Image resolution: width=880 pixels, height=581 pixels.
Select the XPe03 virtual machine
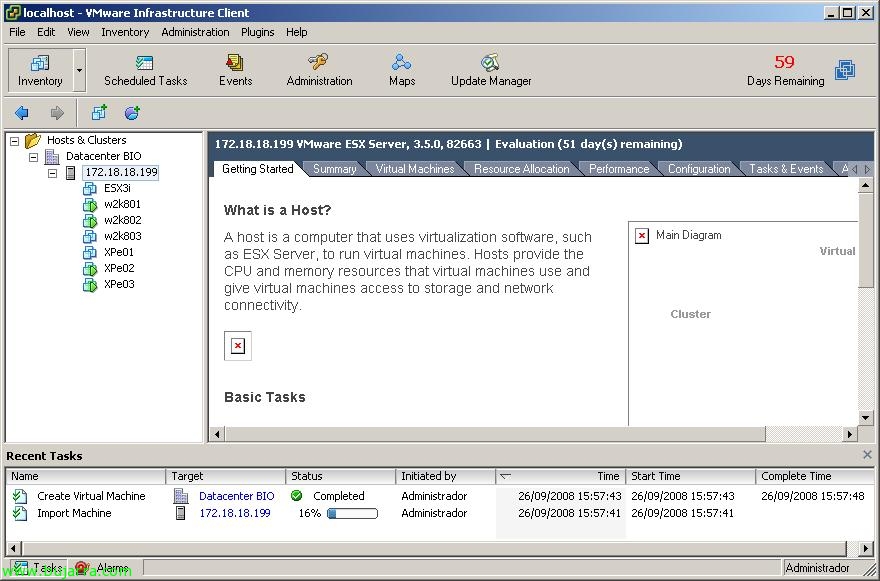tap(118, 284)
